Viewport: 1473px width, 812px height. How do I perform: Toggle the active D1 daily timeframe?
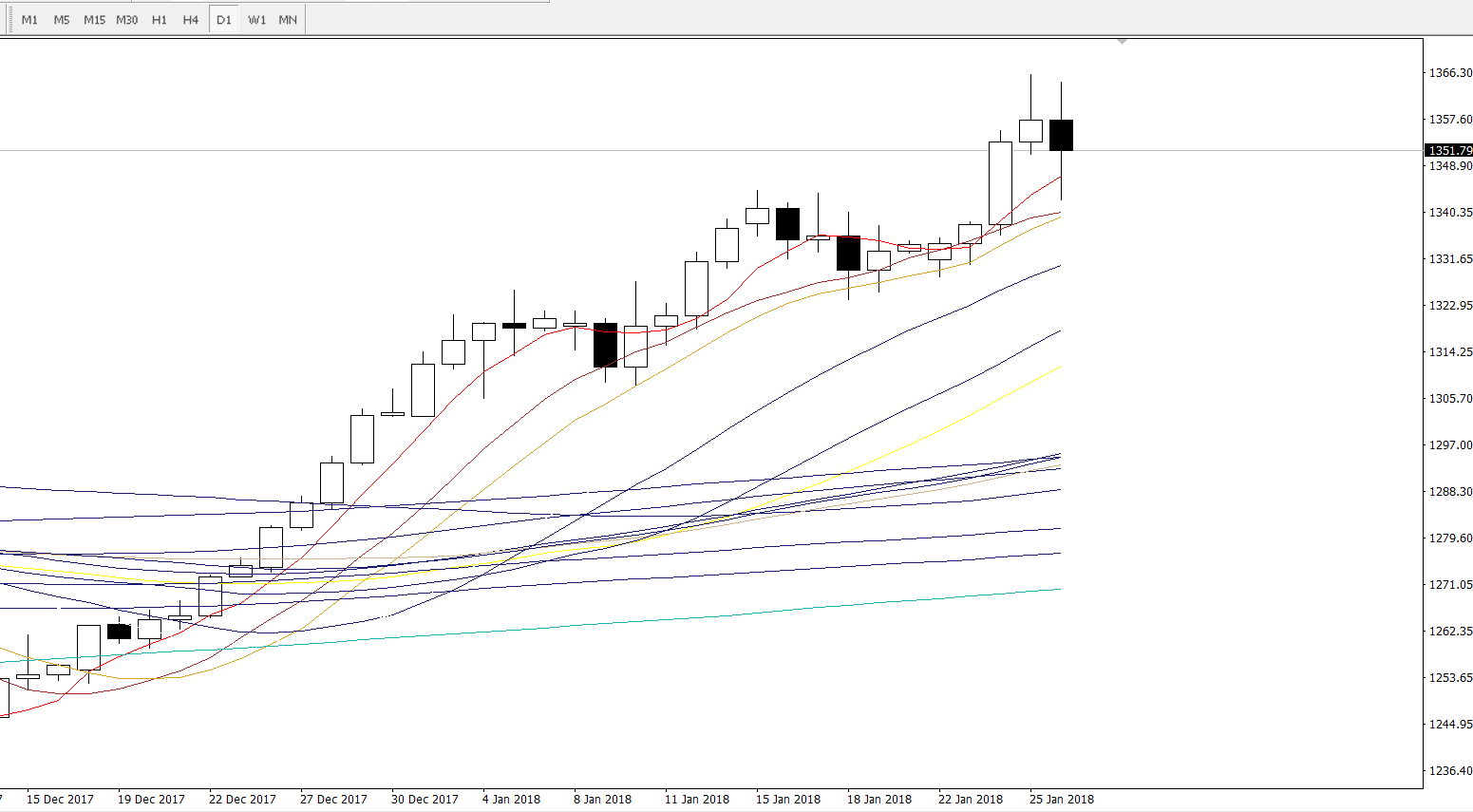(x=224, y=20)
